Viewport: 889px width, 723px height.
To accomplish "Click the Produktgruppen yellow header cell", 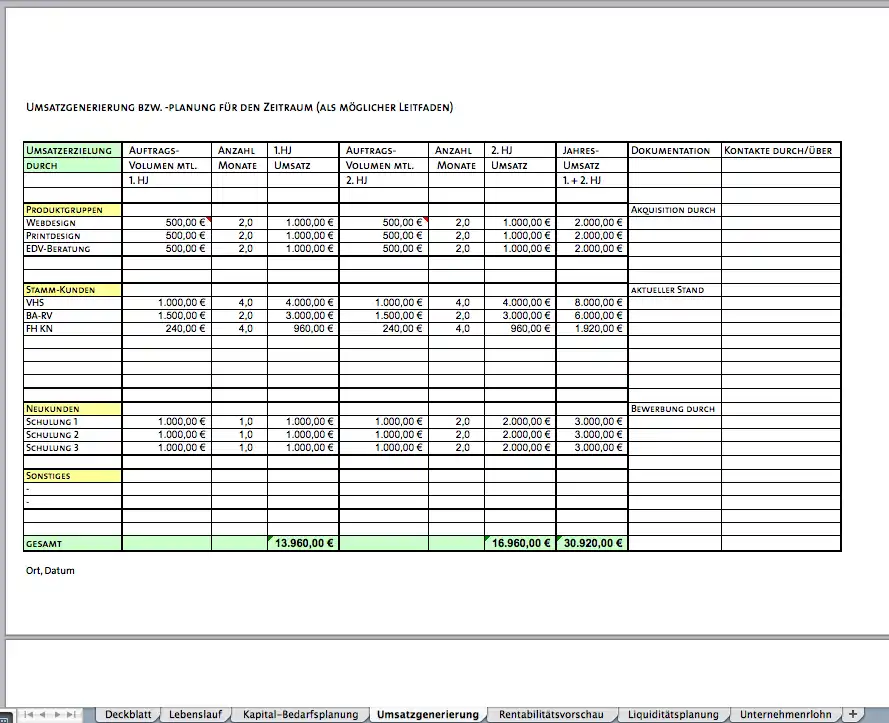I will 73,210.
